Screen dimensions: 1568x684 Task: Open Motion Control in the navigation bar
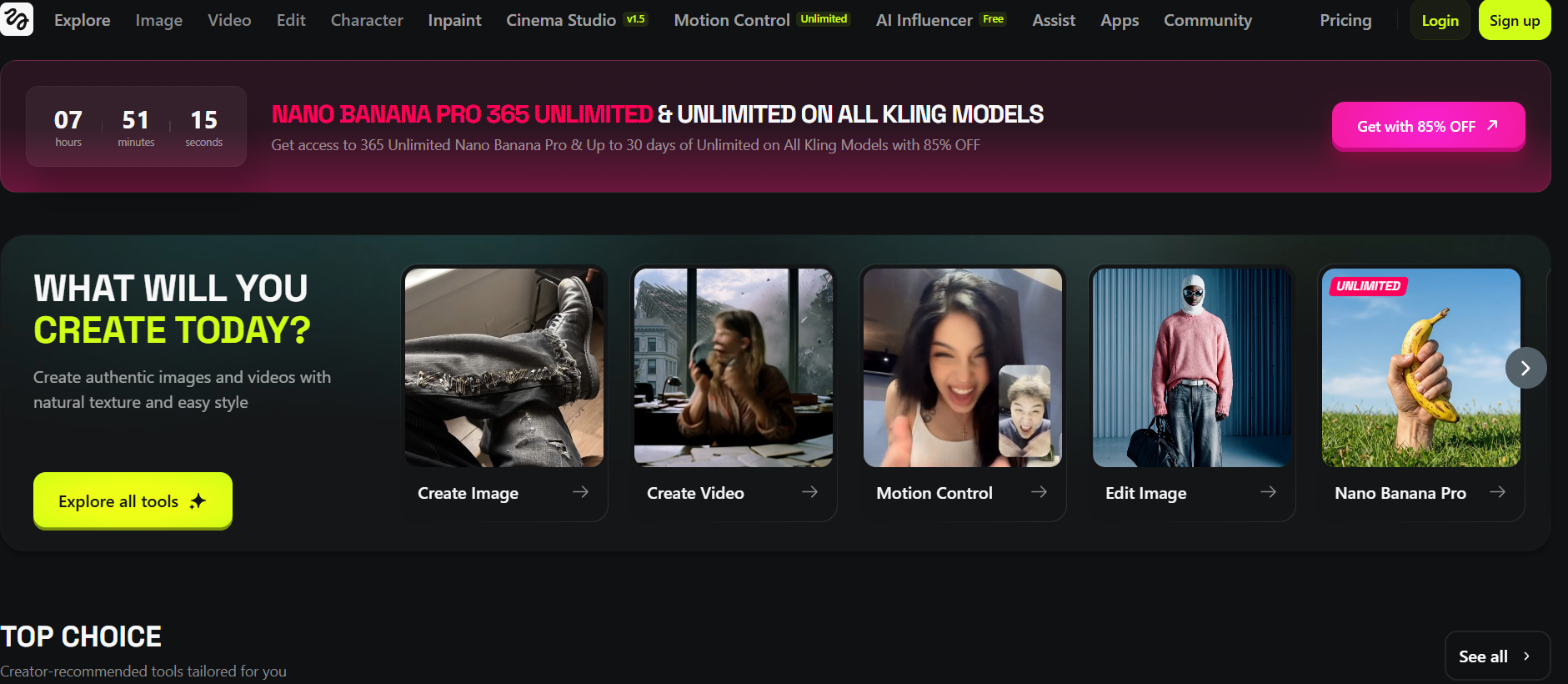762,20
